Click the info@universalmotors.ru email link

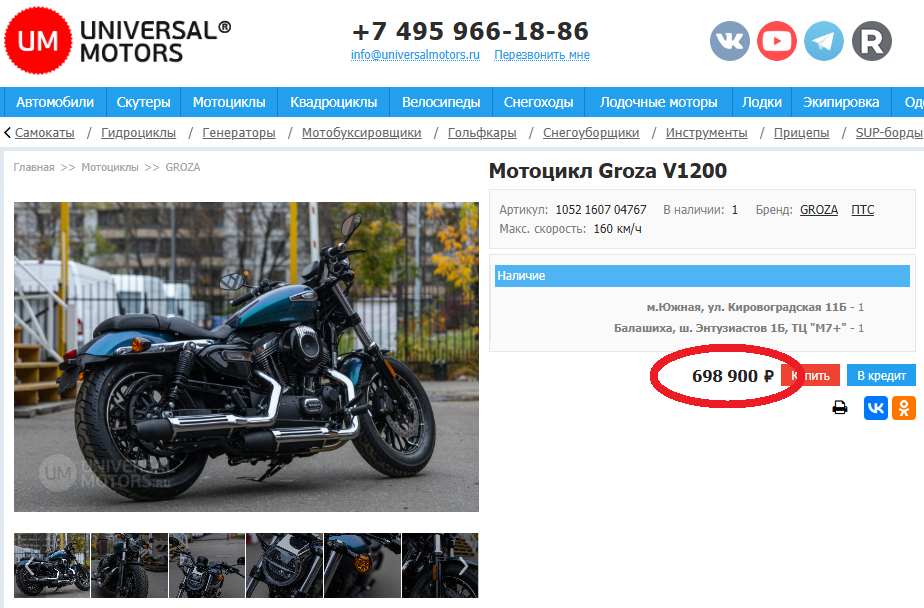415,55
